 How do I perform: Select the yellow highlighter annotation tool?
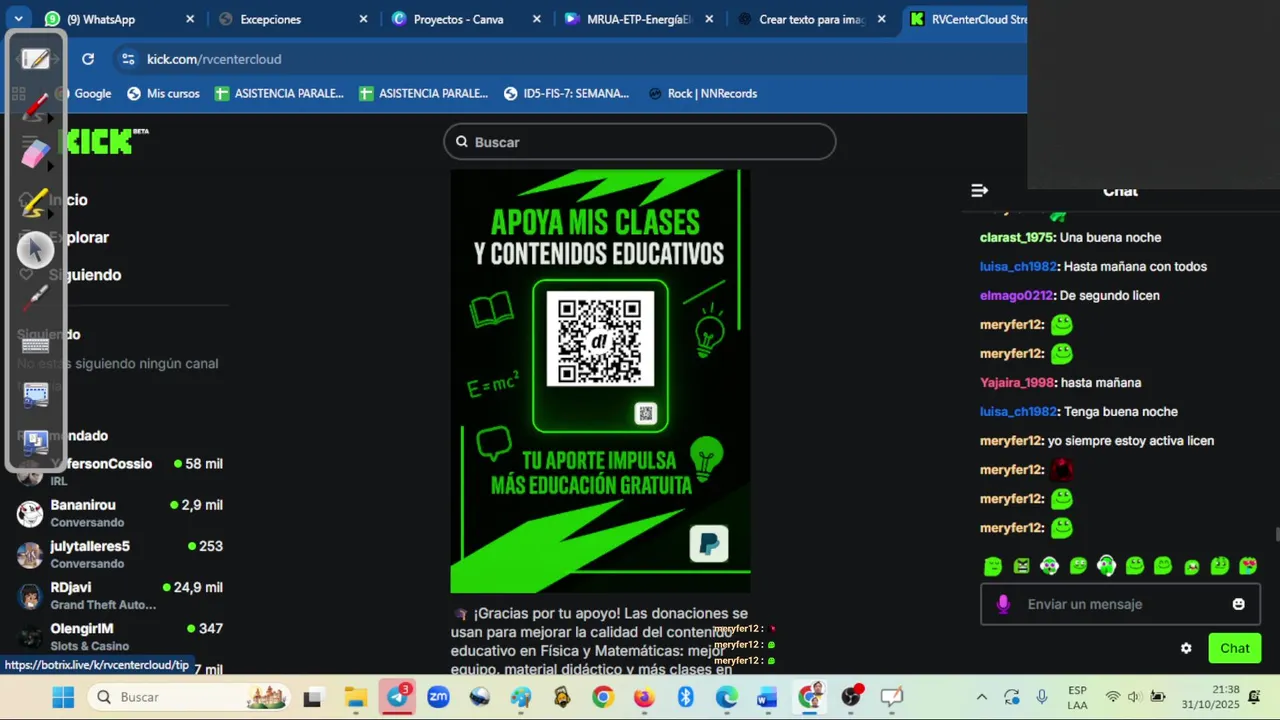coord(35,203)
